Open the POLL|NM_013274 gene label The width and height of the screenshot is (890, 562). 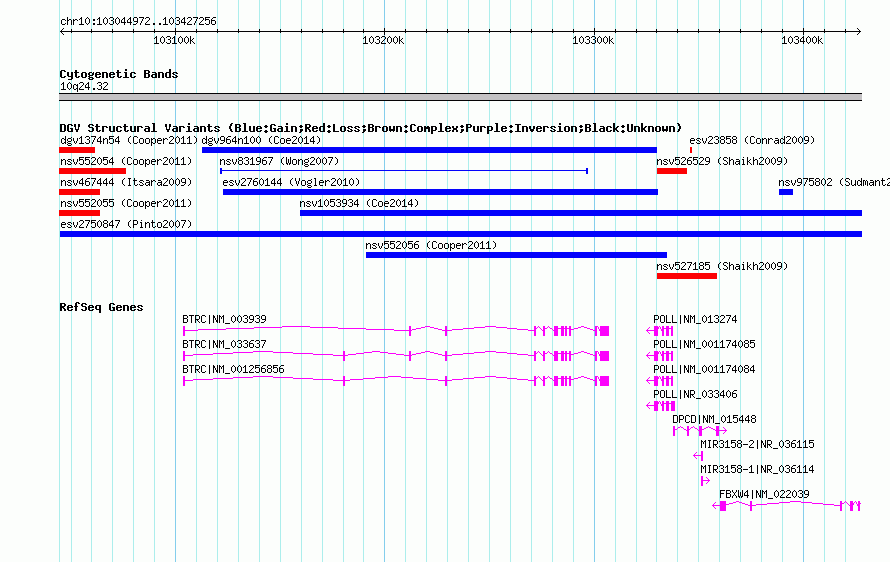(695, 319)
